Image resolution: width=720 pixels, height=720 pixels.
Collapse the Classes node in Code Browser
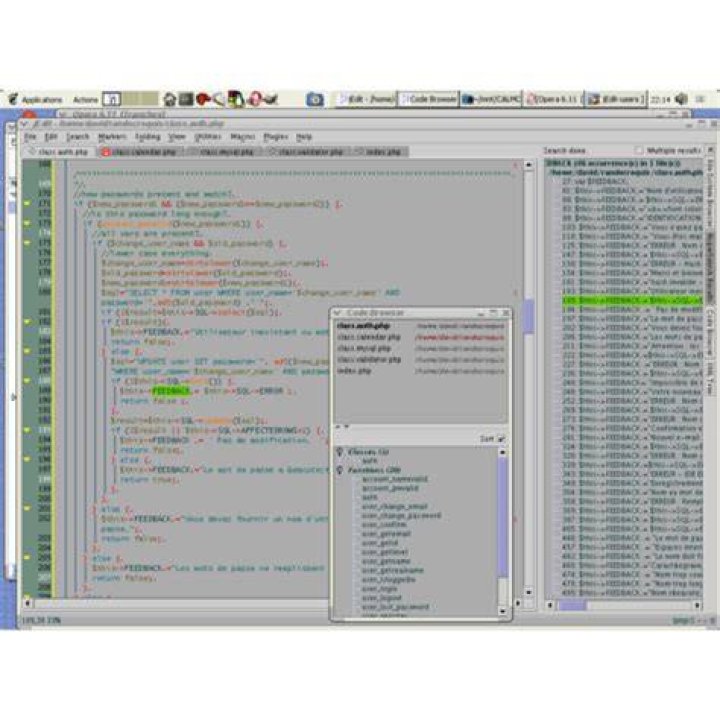340,452
